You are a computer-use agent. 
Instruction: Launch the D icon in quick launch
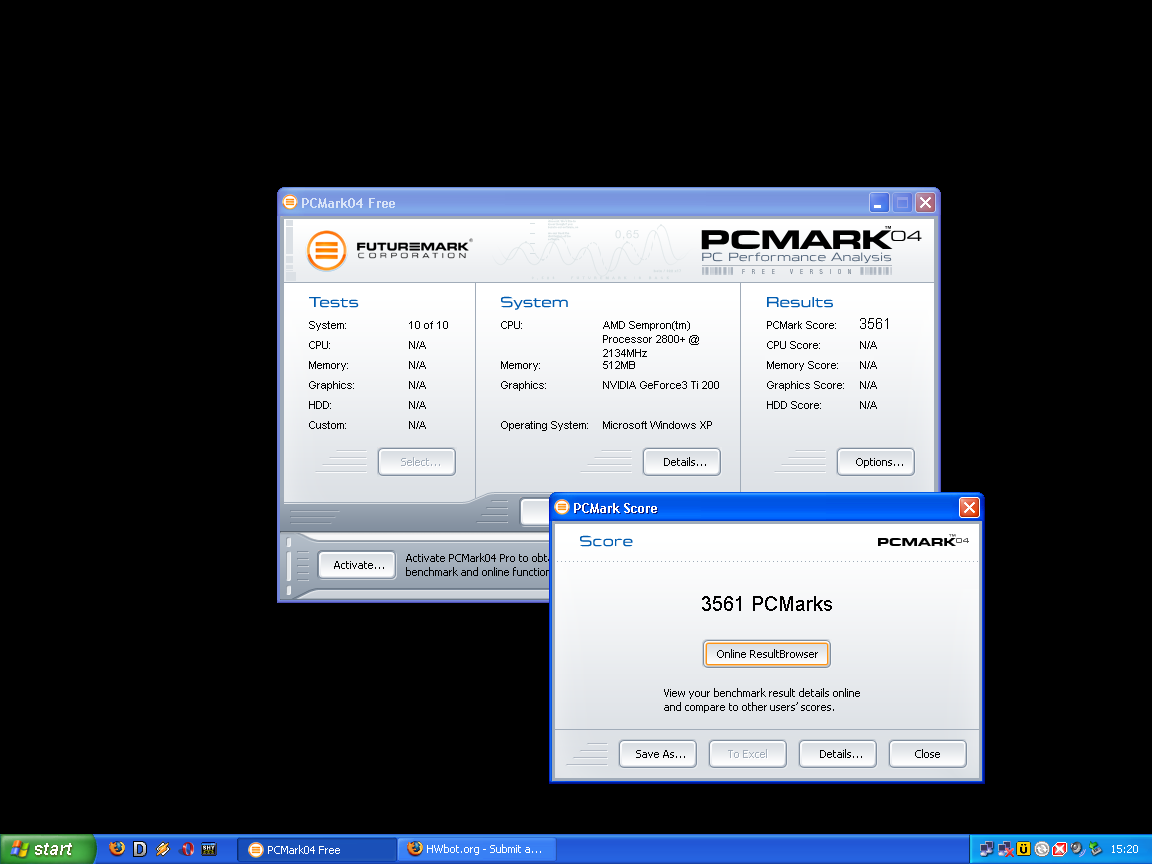[x=140, y=849]
